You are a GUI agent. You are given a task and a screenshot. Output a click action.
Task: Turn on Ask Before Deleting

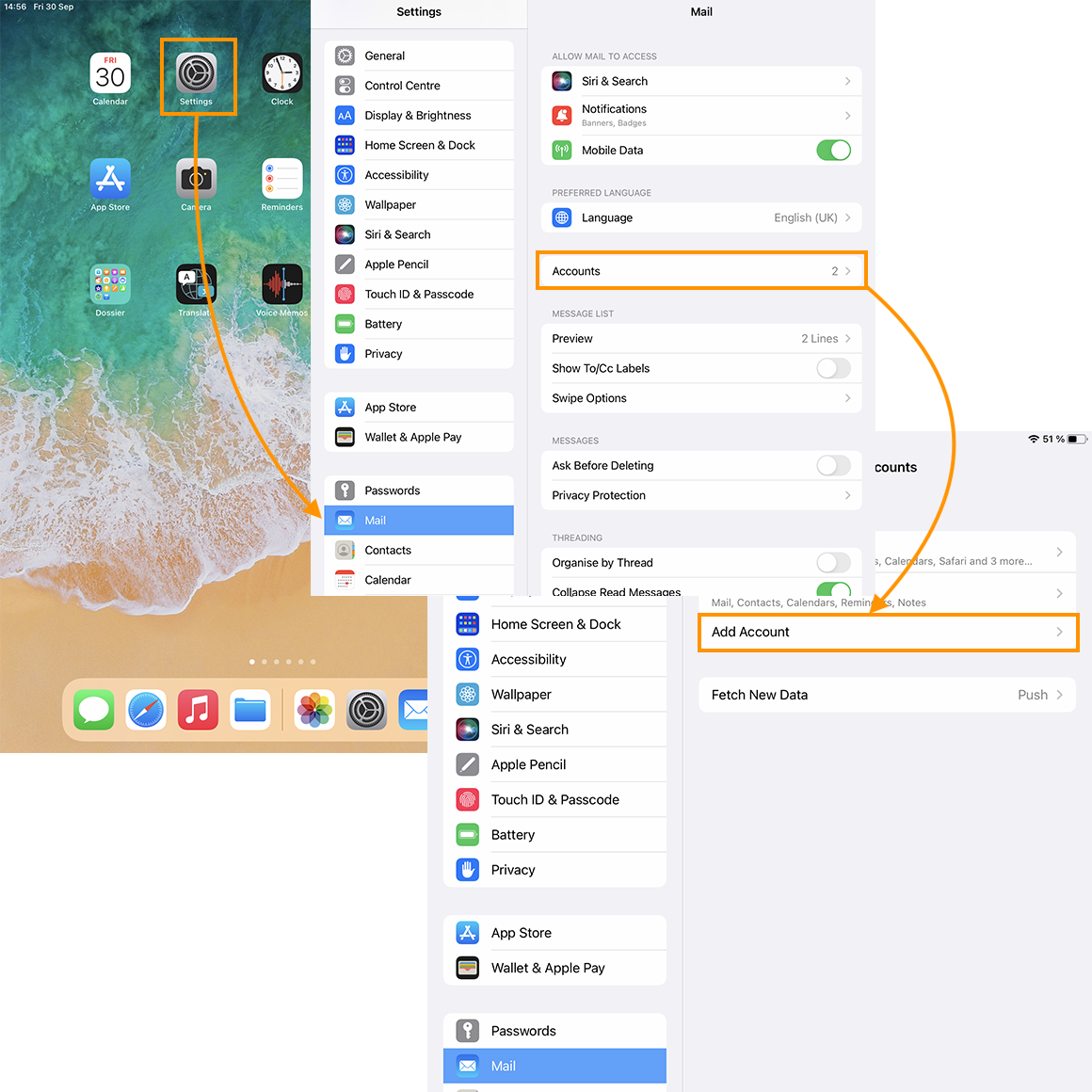[x=832, y=465]
